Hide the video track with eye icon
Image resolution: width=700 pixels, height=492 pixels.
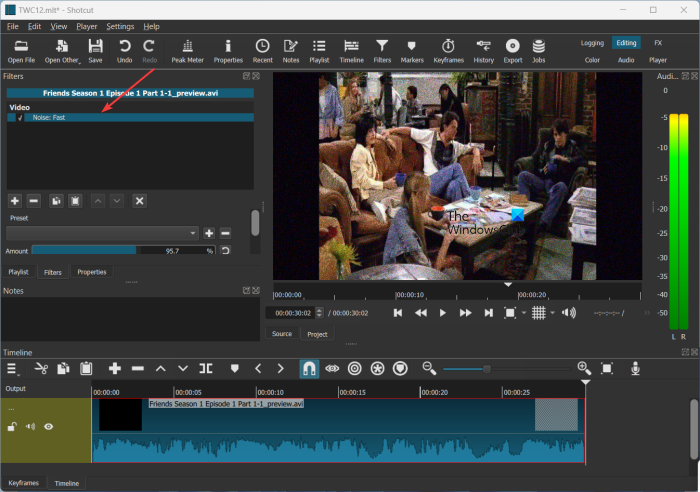click(x=48, y=426)
